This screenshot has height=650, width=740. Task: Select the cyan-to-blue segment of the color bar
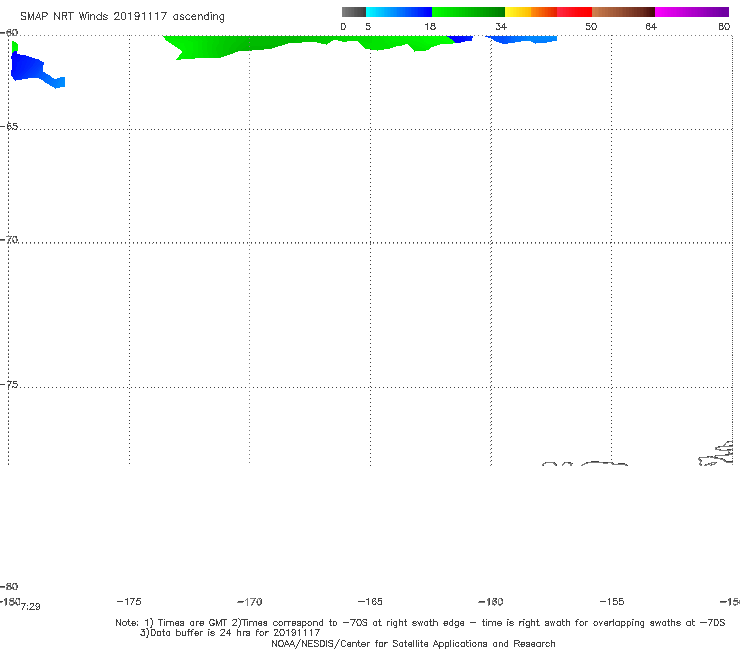pyautogui.click(x=399, y=12)
